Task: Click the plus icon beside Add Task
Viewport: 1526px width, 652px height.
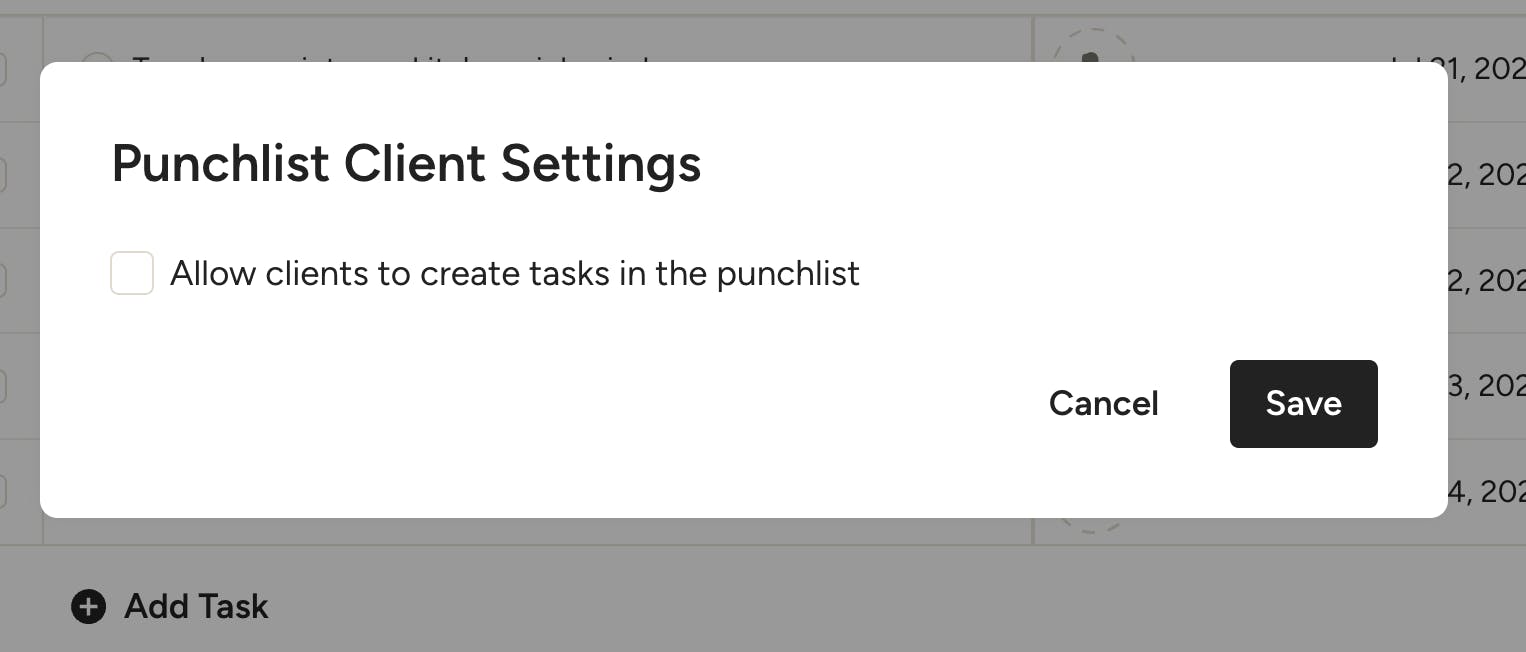Action: point(88,606)
